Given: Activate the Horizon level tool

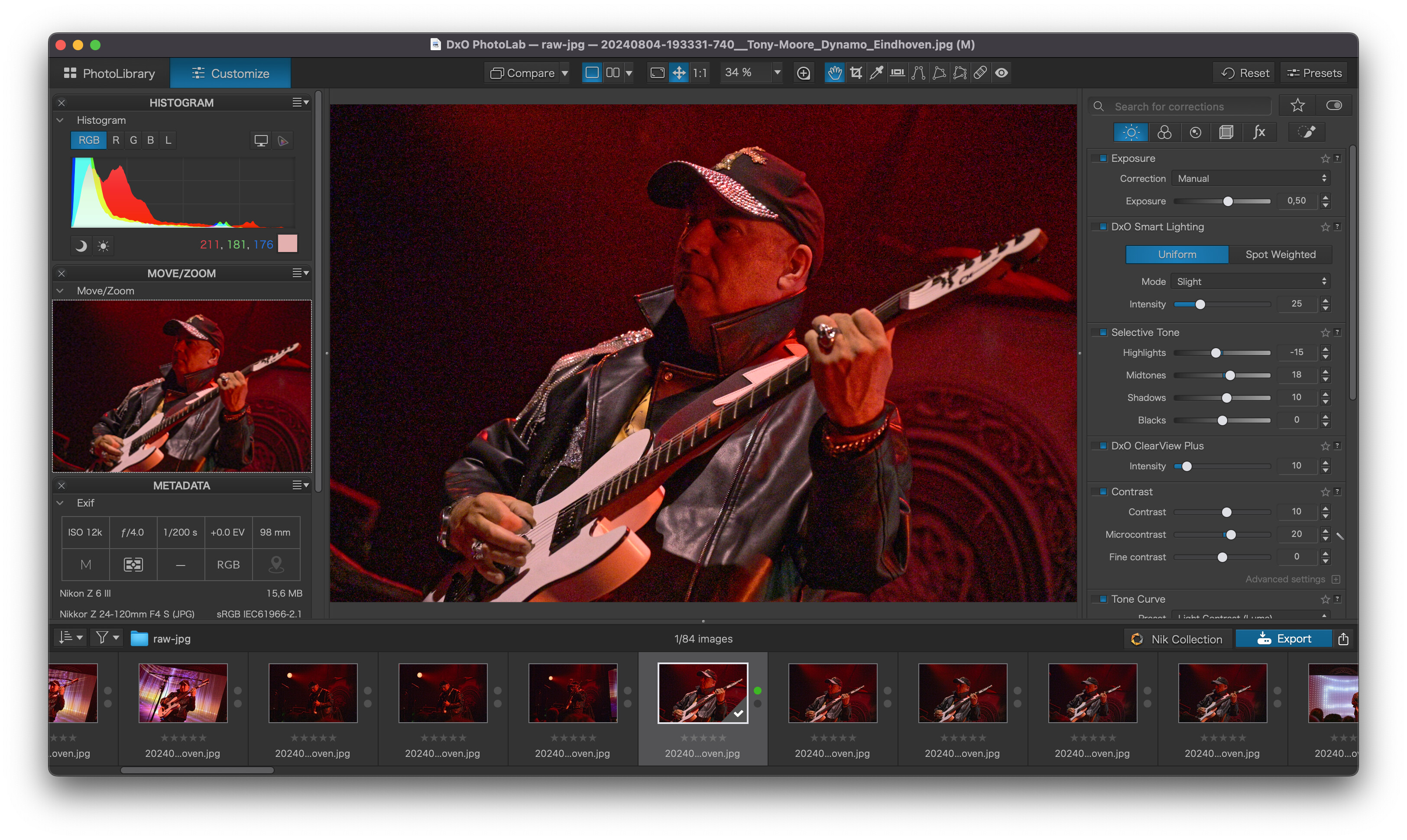Looking at the screenshot, I should point(898,73).
